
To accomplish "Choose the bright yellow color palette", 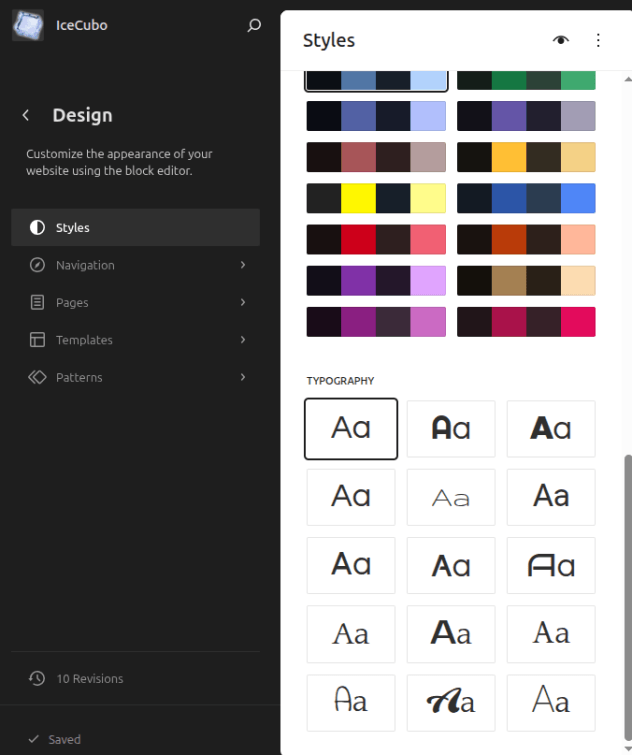I will pos(376,198).
